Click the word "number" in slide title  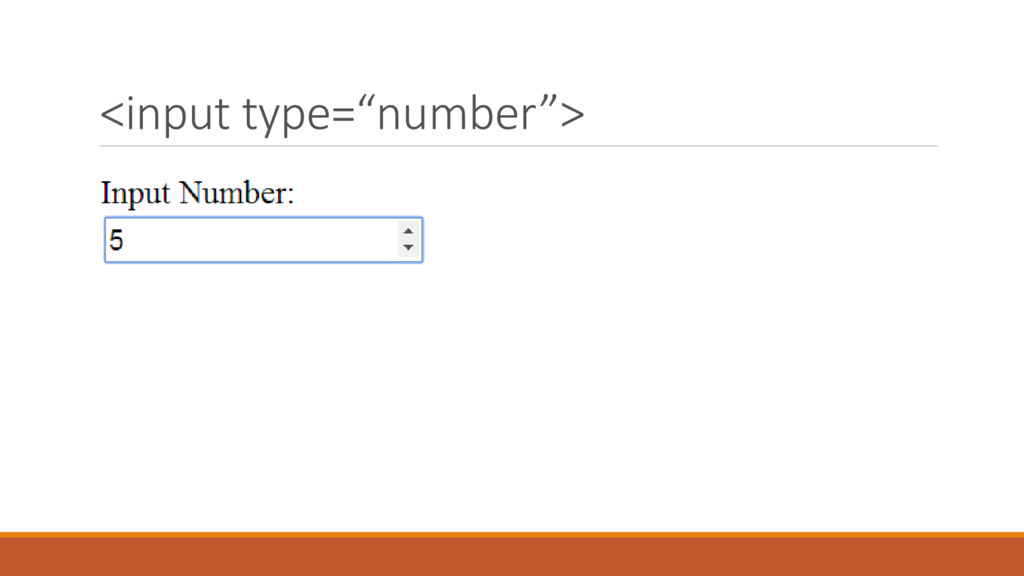pos(455,115)
